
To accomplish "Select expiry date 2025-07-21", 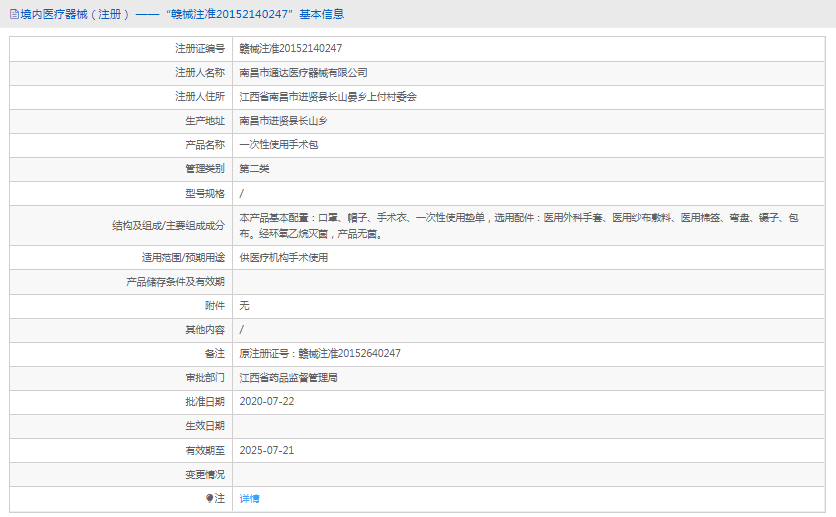I will point(267,450).
